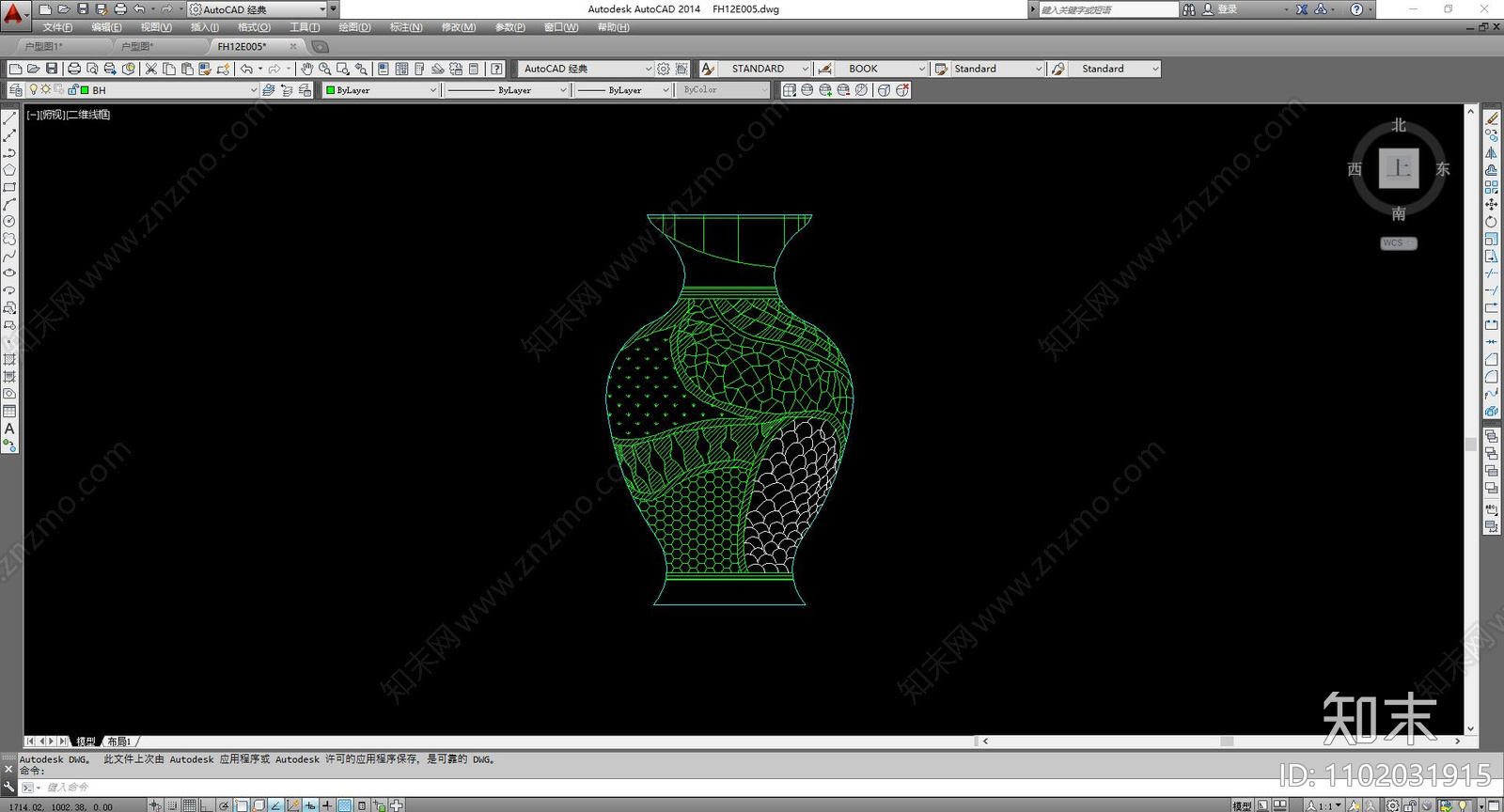
Task: Open the ByLayer lineweight dropdown
Action: click(666, 90)
